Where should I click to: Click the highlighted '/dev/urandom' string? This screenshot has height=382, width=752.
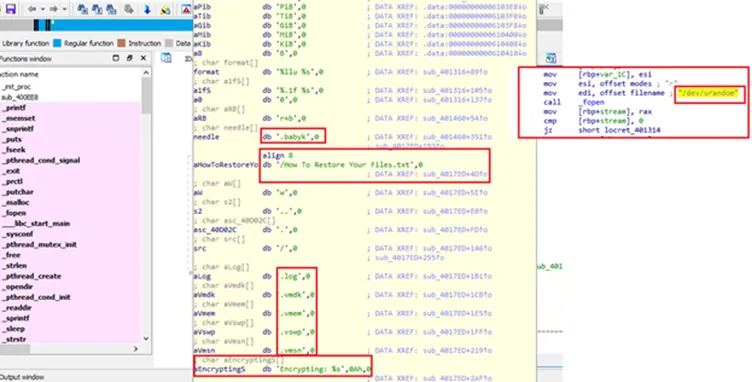[708, 93]
